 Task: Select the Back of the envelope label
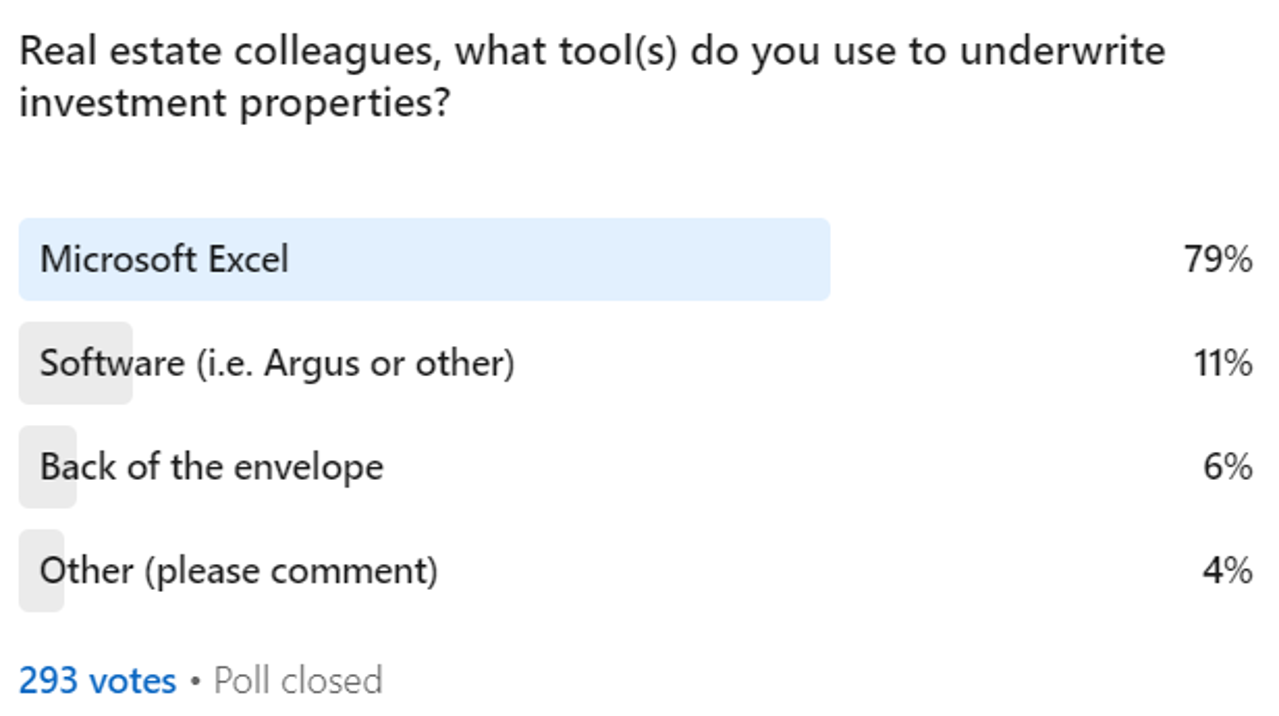tap(211, 467)
